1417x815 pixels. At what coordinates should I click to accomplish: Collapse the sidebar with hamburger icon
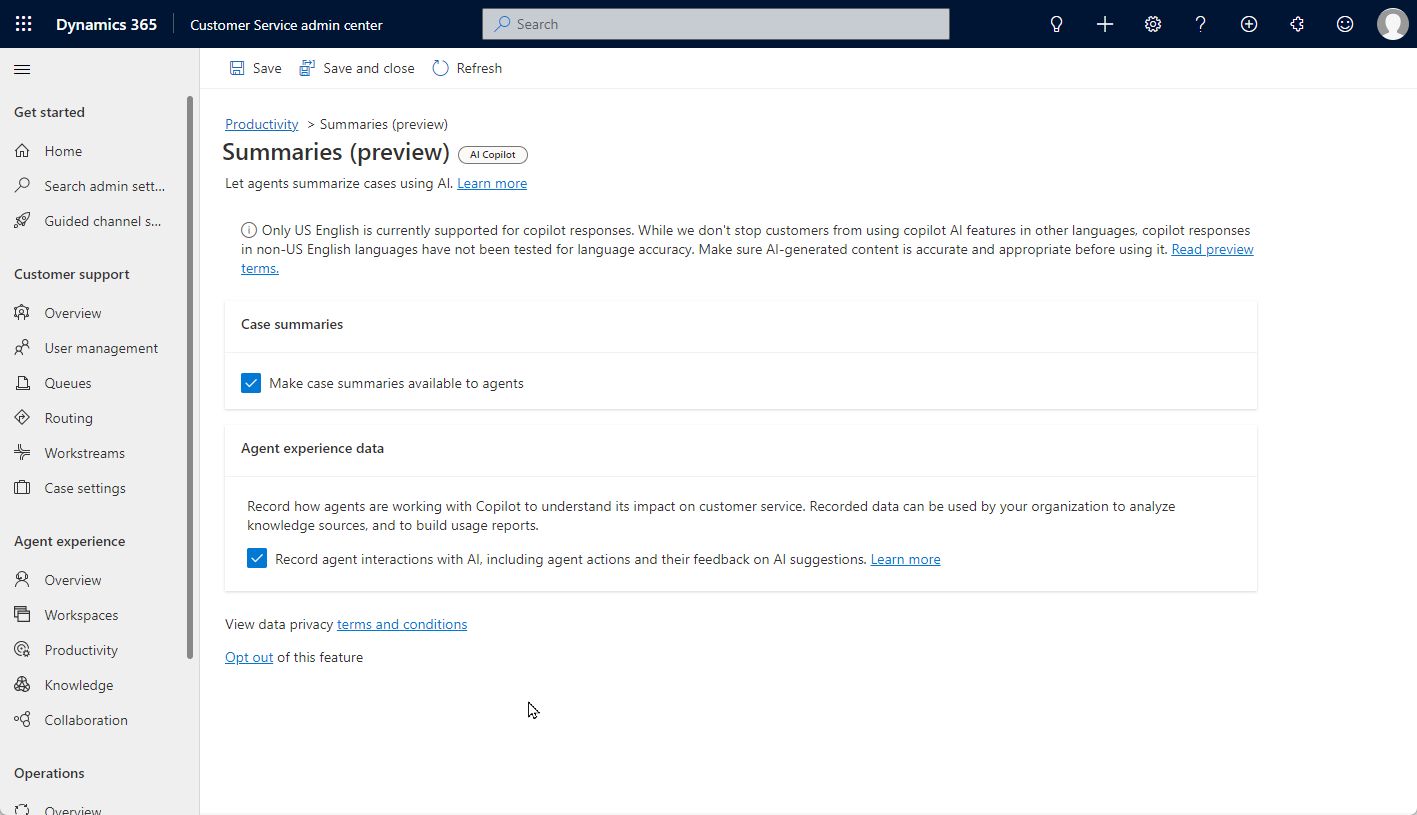[22, 69]
